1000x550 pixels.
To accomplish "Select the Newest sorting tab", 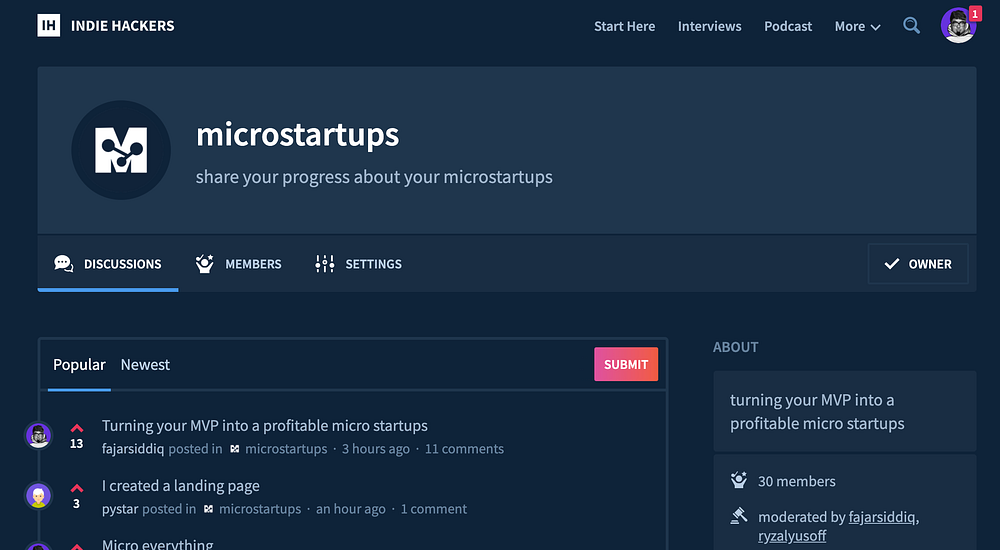I will (145, 364).
